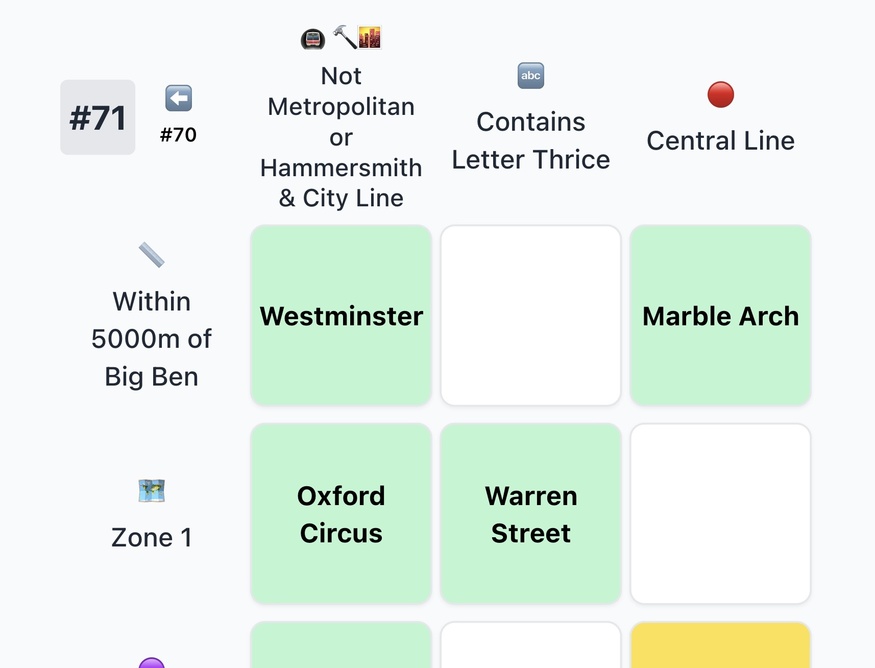875x668 pixels.
Task: Select the Marble Arch cell
Action: point(720,316)
